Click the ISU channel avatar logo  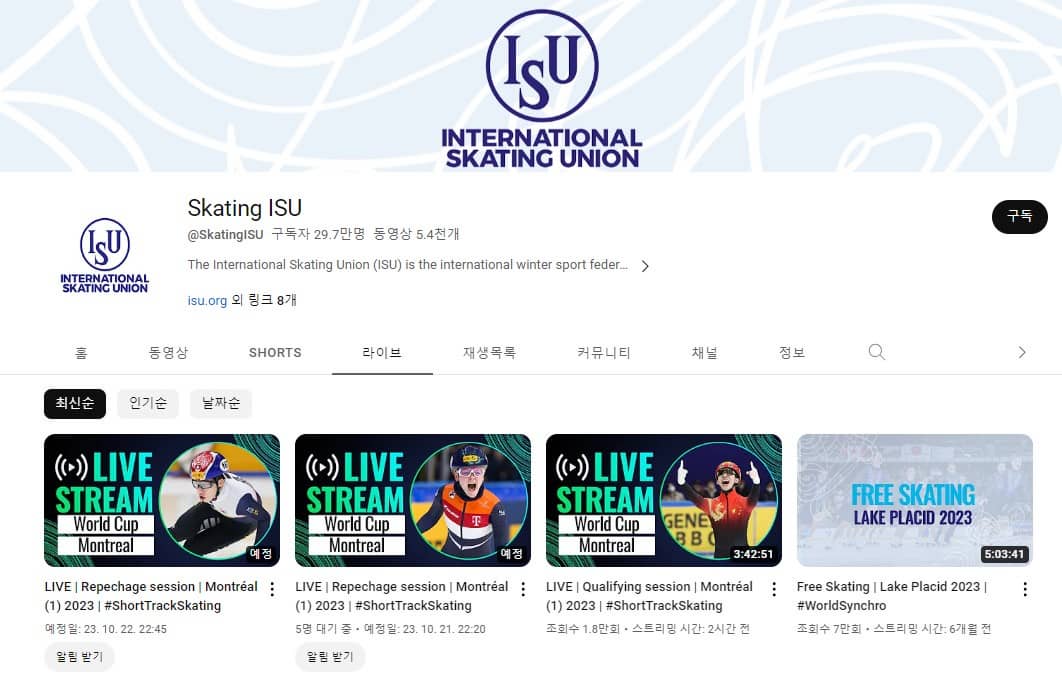click(104, 256)
